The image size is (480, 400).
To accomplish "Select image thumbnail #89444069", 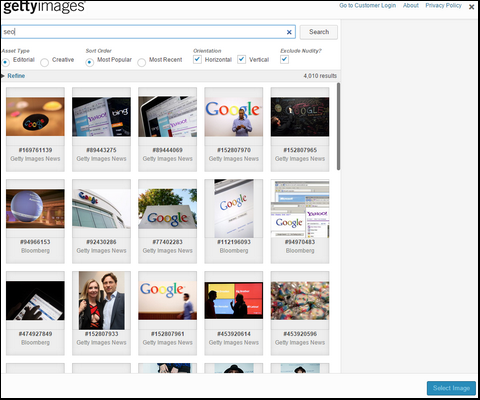I will click(x=168, y=116).
